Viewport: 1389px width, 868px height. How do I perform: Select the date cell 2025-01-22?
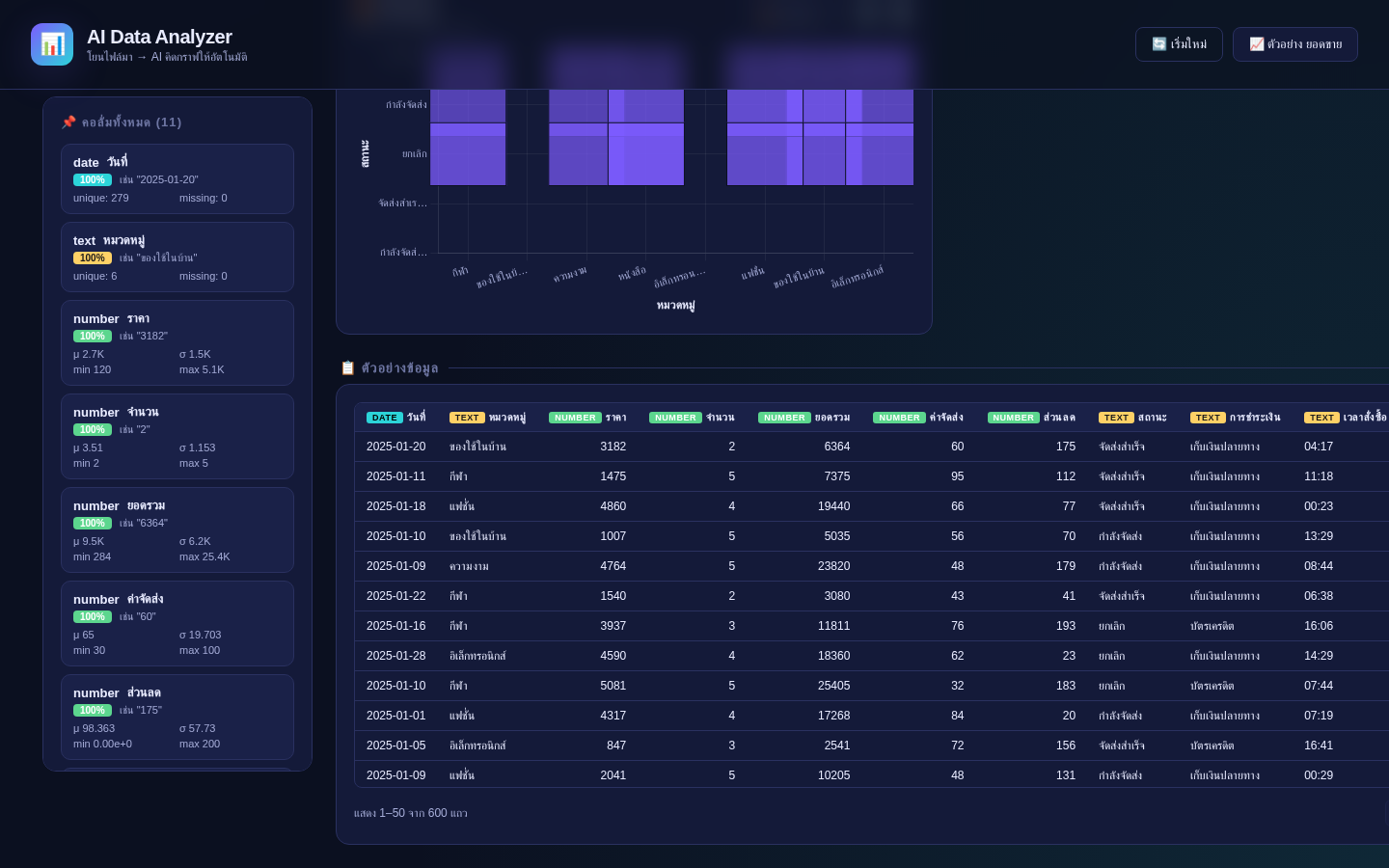pyautogui.click(x=396, y=596)
